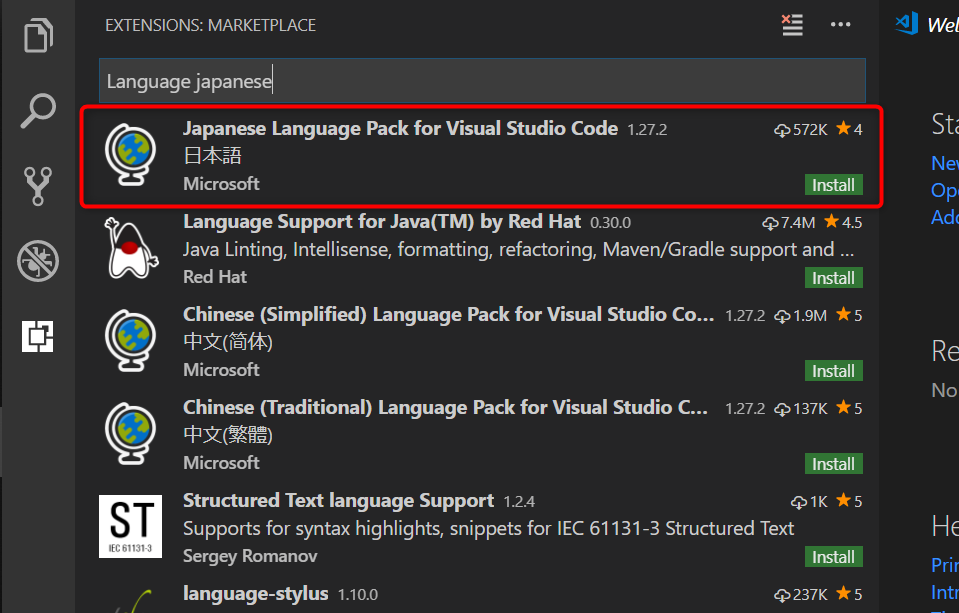Image resolution: width=959 pixels, height=613 pixels.
Task: Install Chinese (Simplified) Language Pack
Action: pos(833,371)
